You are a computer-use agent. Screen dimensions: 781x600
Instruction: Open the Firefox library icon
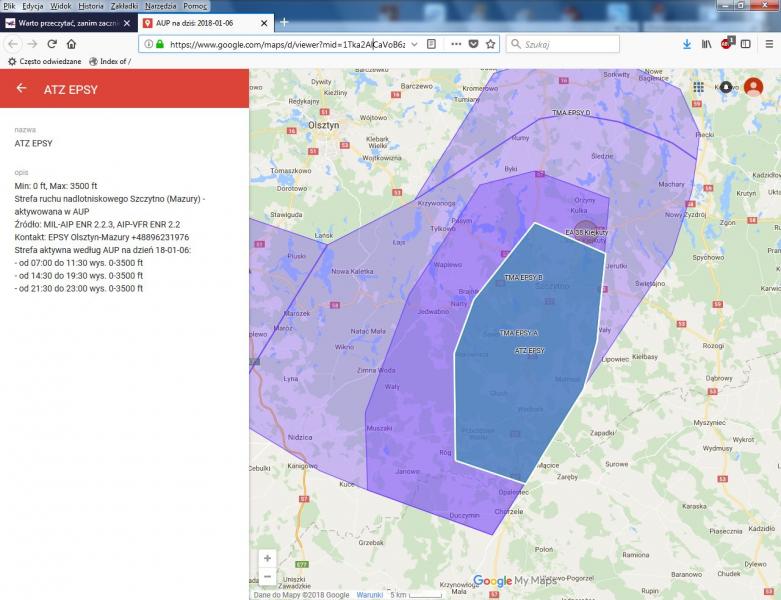706,44
